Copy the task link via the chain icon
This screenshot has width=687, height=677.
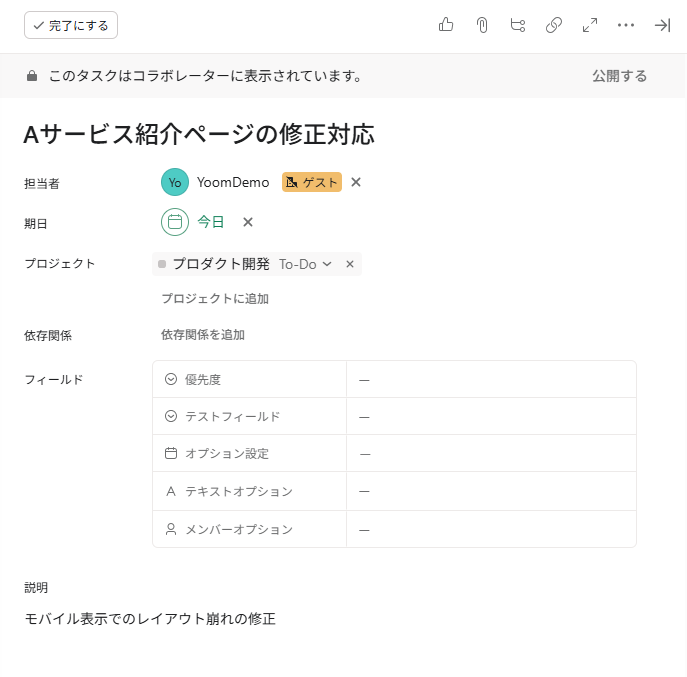click(554, 25)
